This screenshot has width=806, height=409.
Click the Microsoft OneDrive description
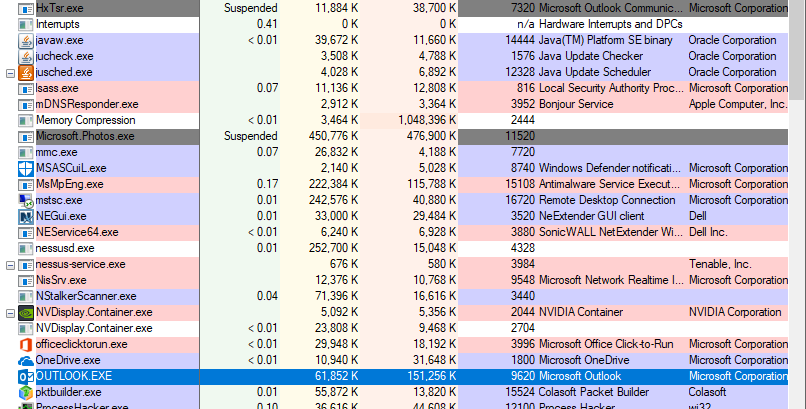[584, 360]
